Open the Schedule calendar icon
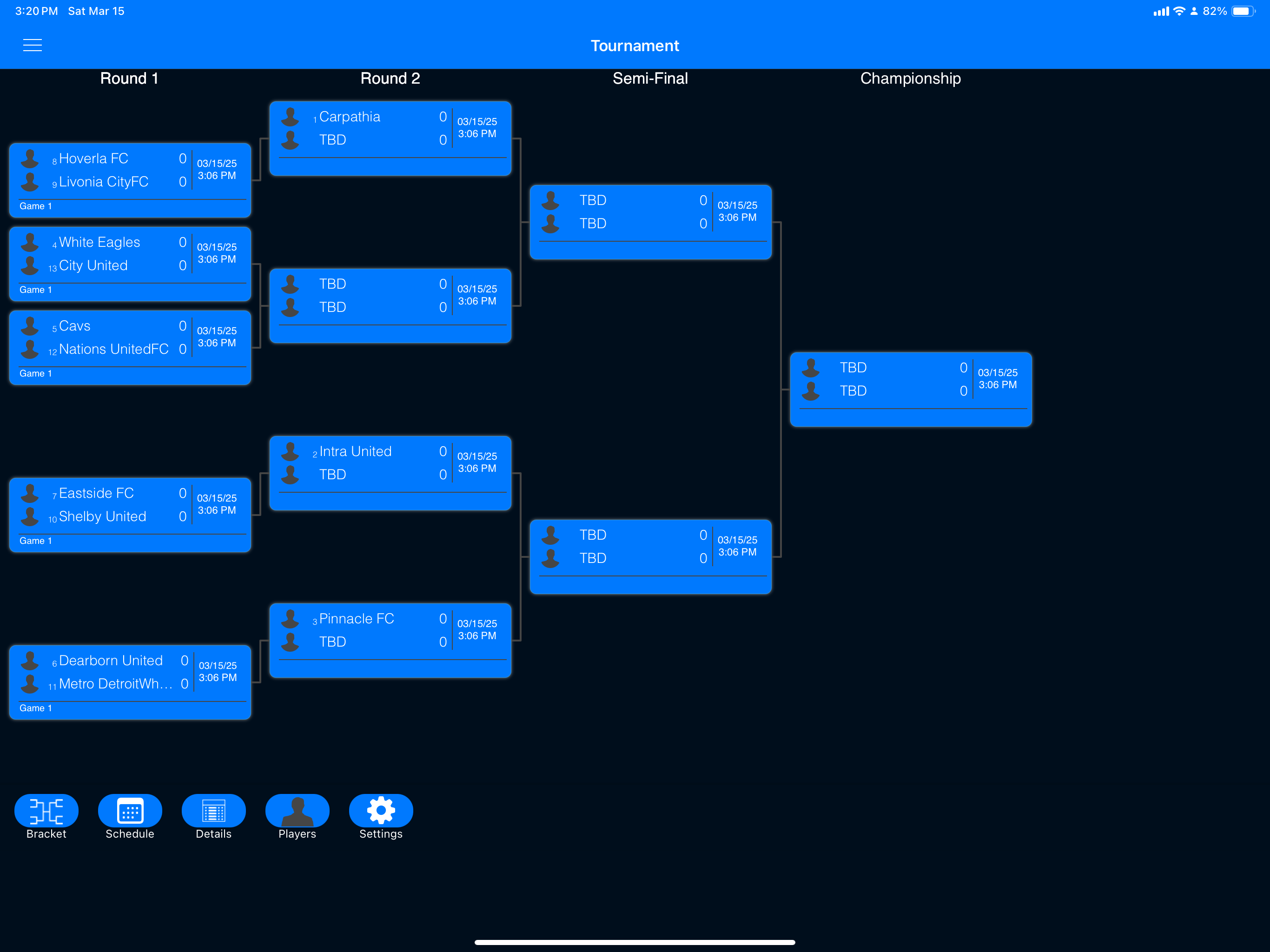Image resolution: width=1270 pixels, height=952 pixels. click(130, 811)
